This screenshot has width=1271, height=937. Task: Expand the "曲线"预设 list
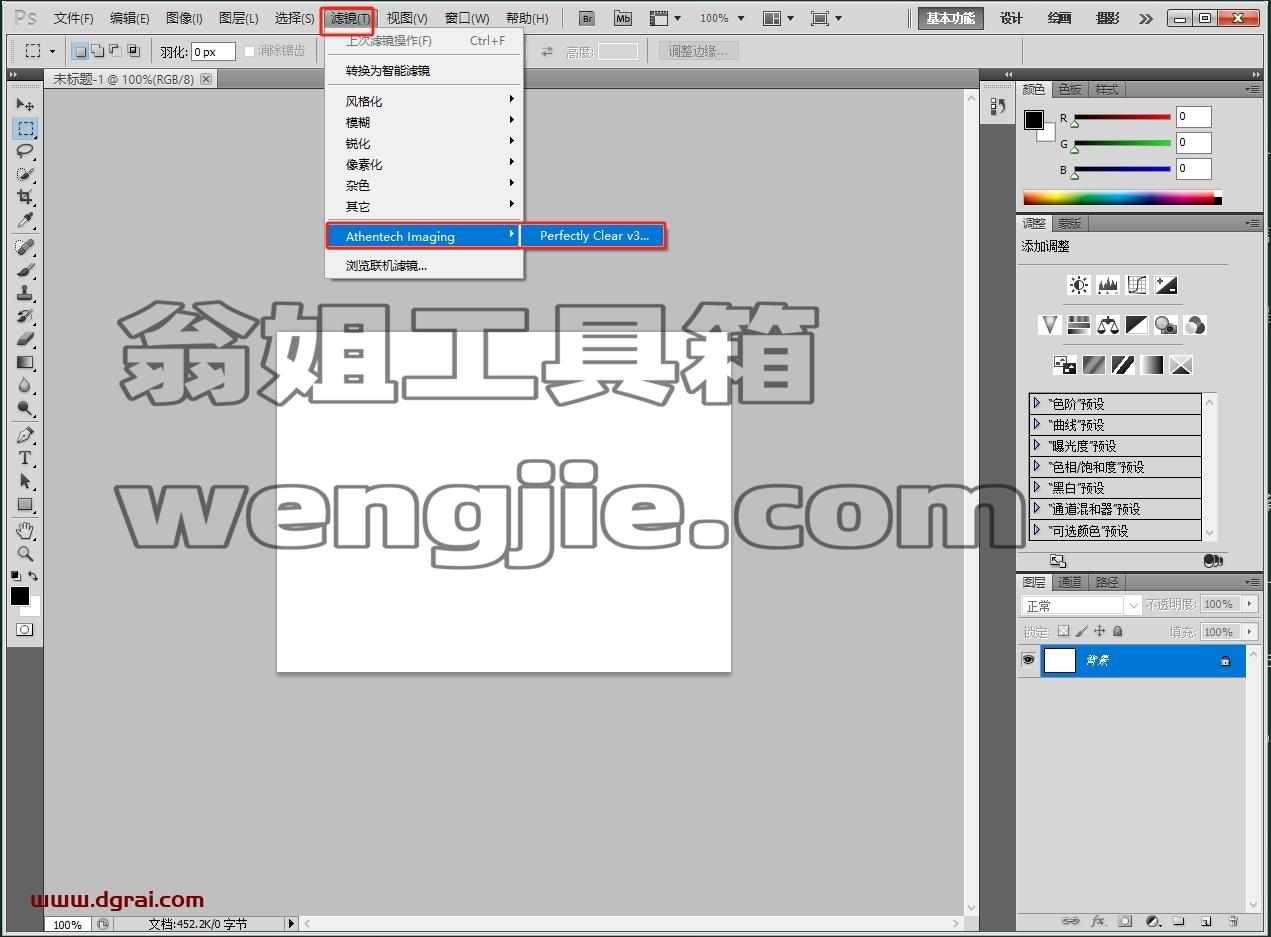coord(1037,425)
